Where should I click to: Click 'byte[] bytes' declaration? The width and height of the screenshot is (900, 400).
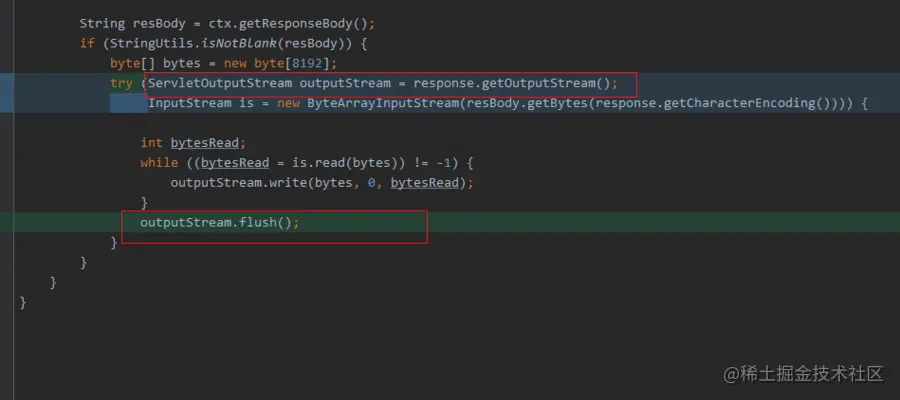[155, 63]
